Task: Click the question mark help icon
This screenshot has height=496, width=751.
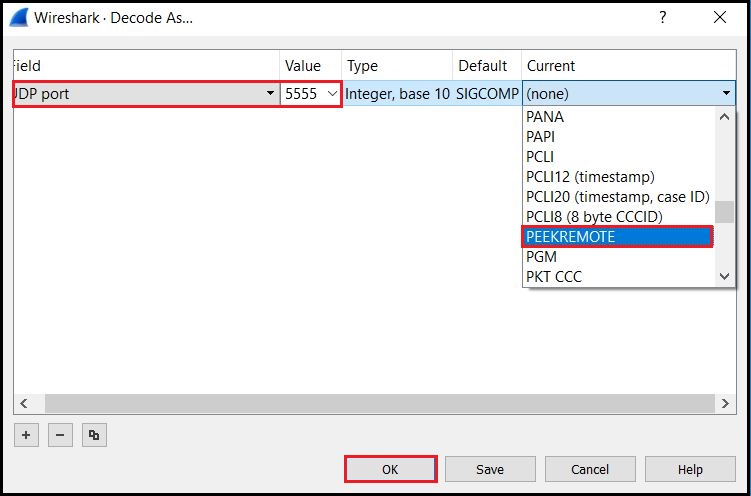Action: (x=662, y=17)
